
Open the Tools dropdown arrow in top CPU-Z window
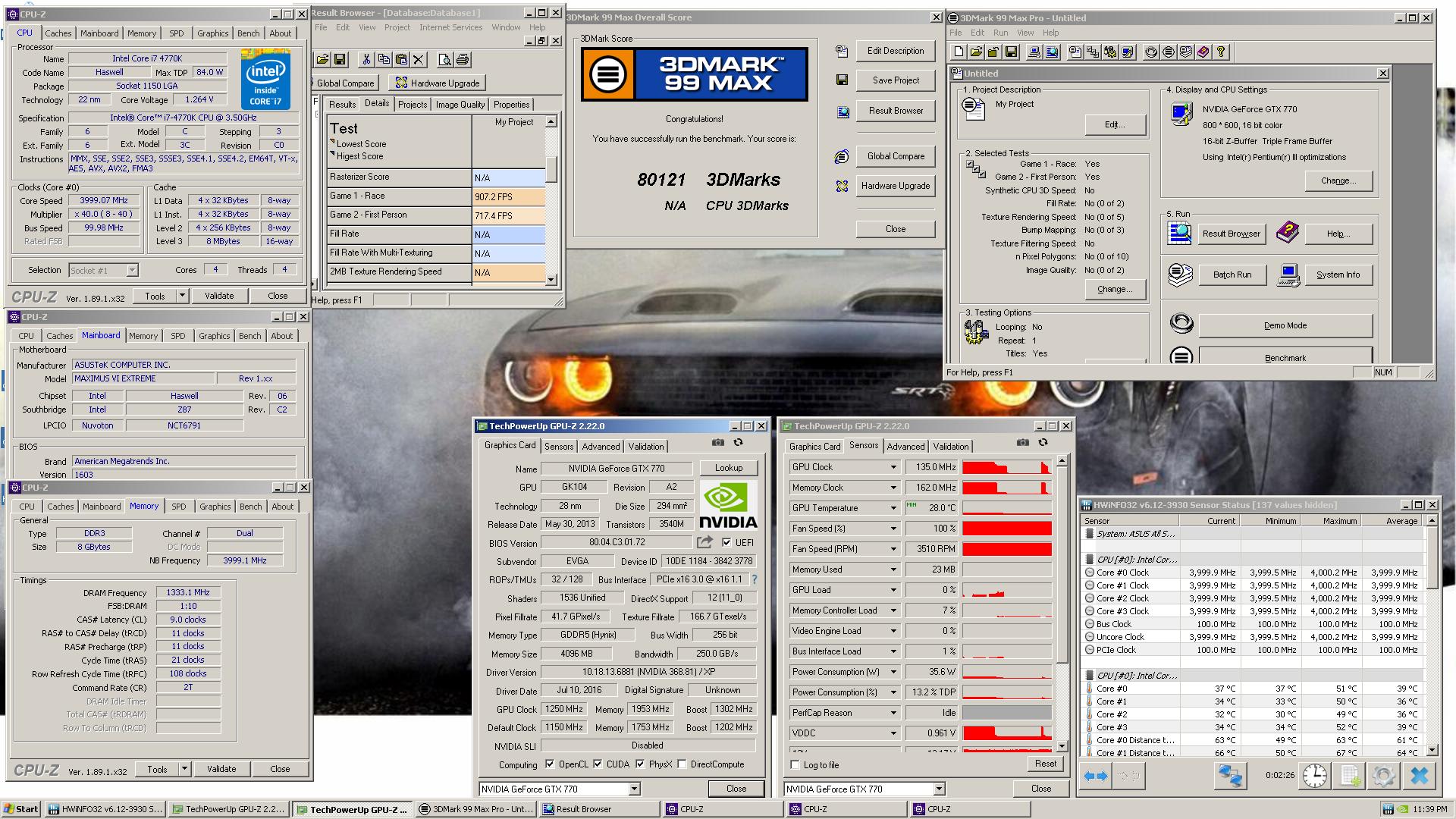point(182,296)
